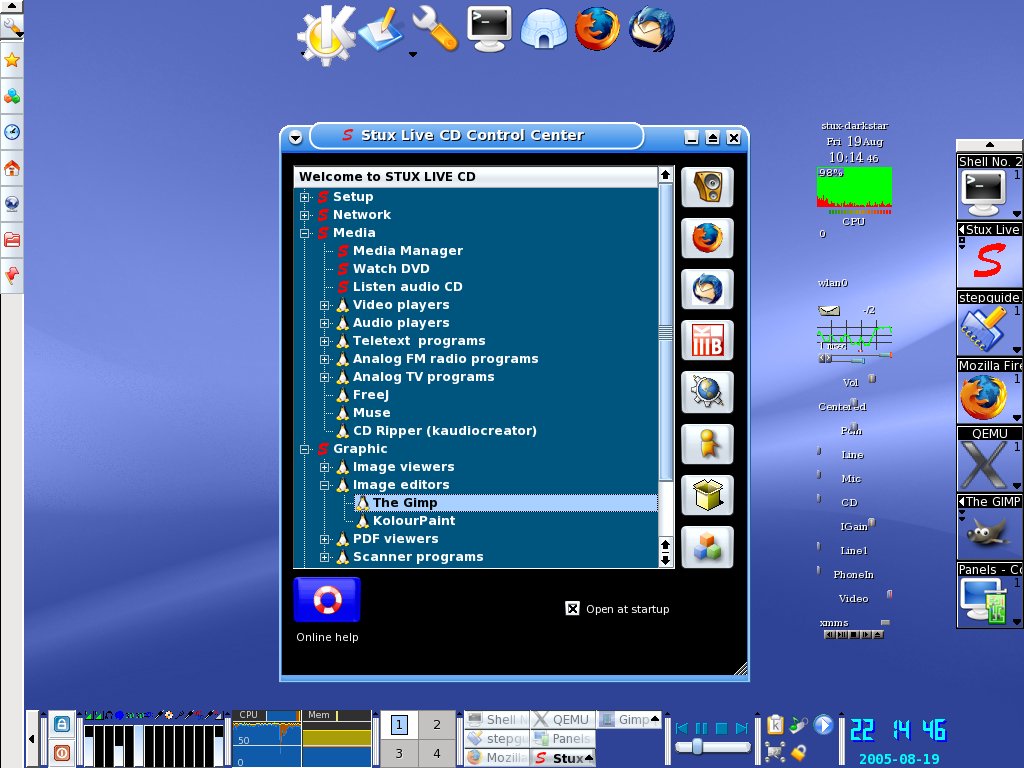This screenshot has width=1024, height=768.
Task: Select KolourPaint in the tree
Action: click(x=413, y=520)
